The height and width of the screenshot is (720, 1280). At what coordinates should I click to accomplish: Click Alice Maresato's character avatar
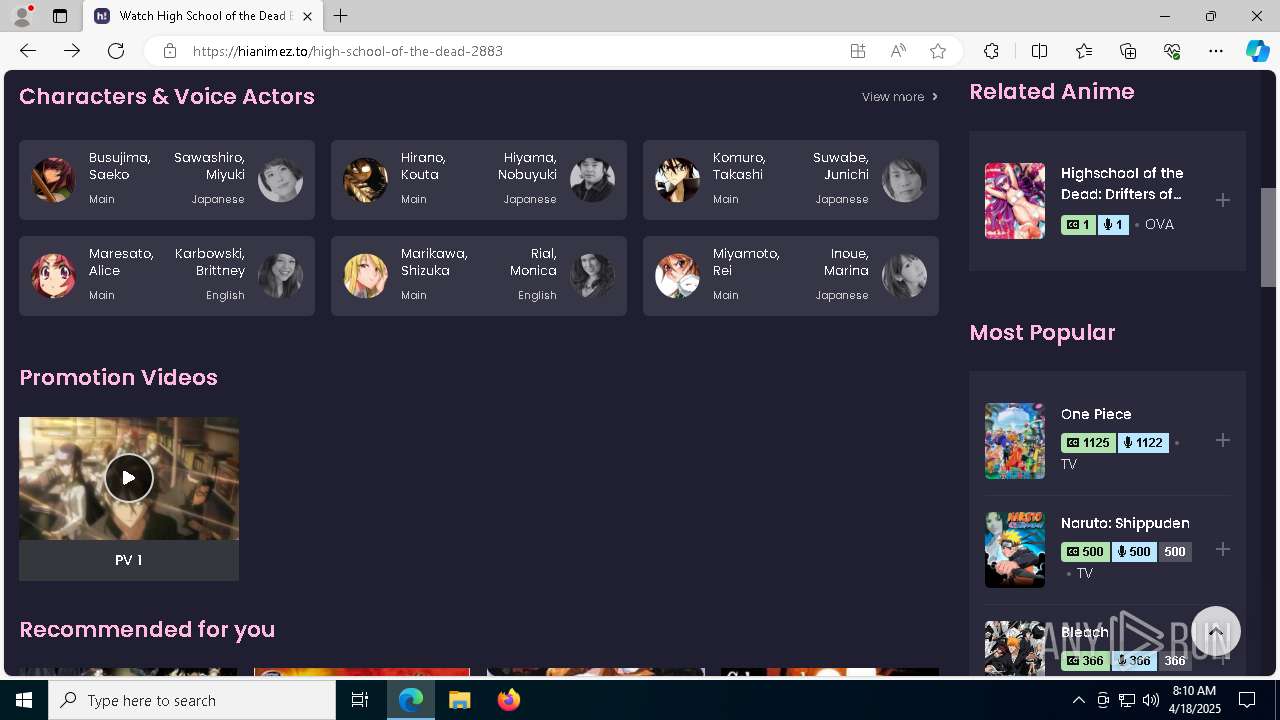pyautogui.click(x=54, y=276)
